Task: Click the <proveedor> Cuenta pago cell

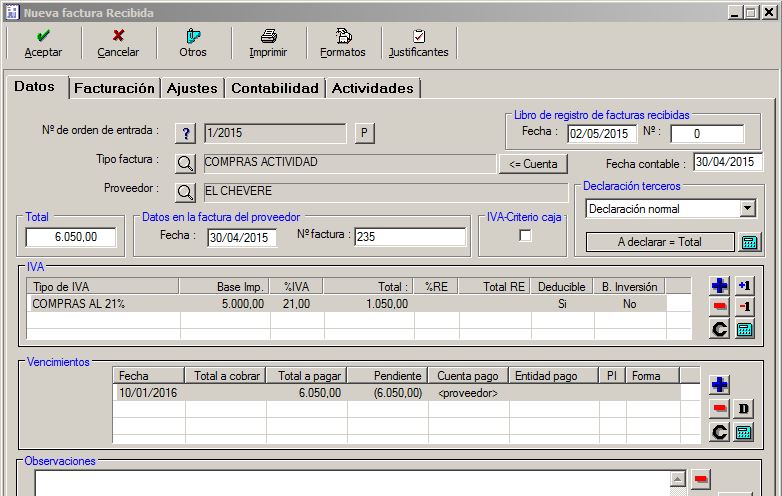Action: click(x=468, y=393)
